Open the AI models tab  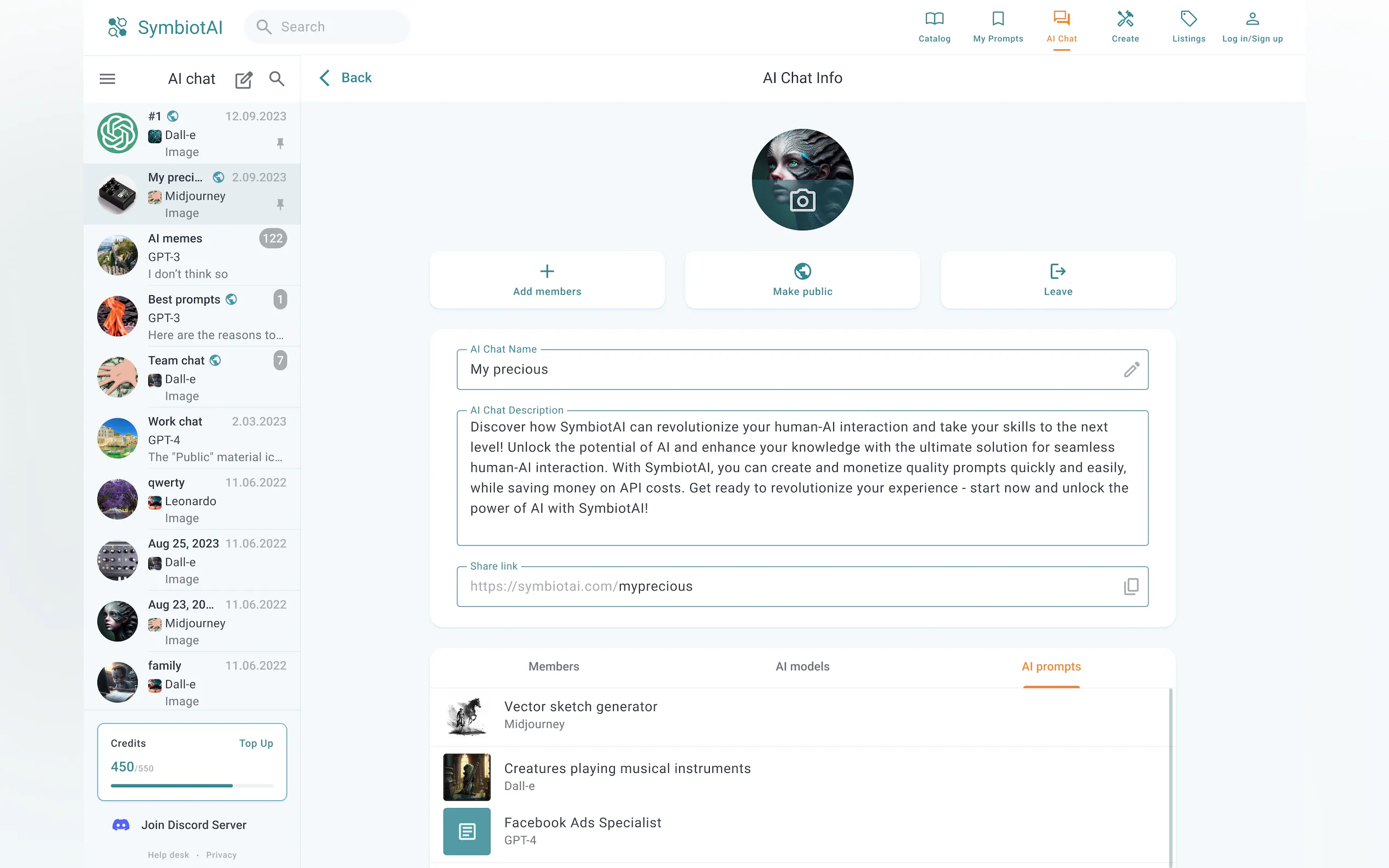click(802, 666)
